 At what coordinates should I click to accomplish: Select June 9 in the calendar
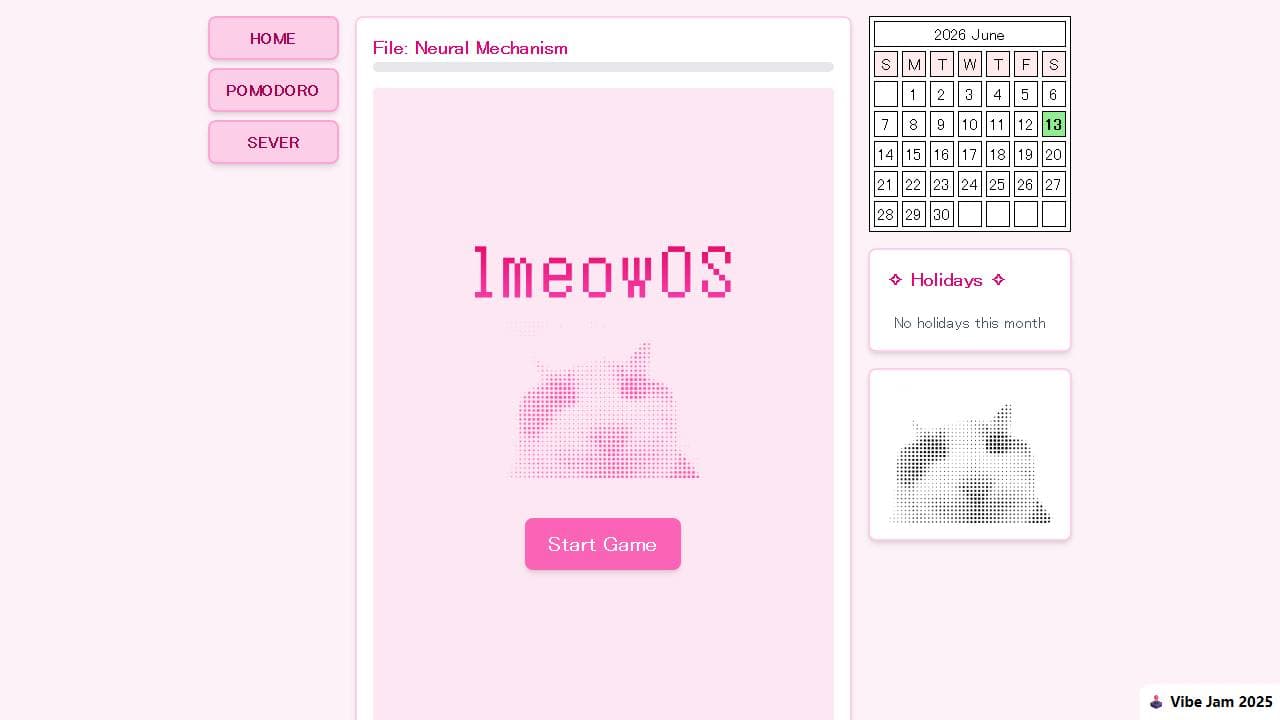tap(942, 124)
